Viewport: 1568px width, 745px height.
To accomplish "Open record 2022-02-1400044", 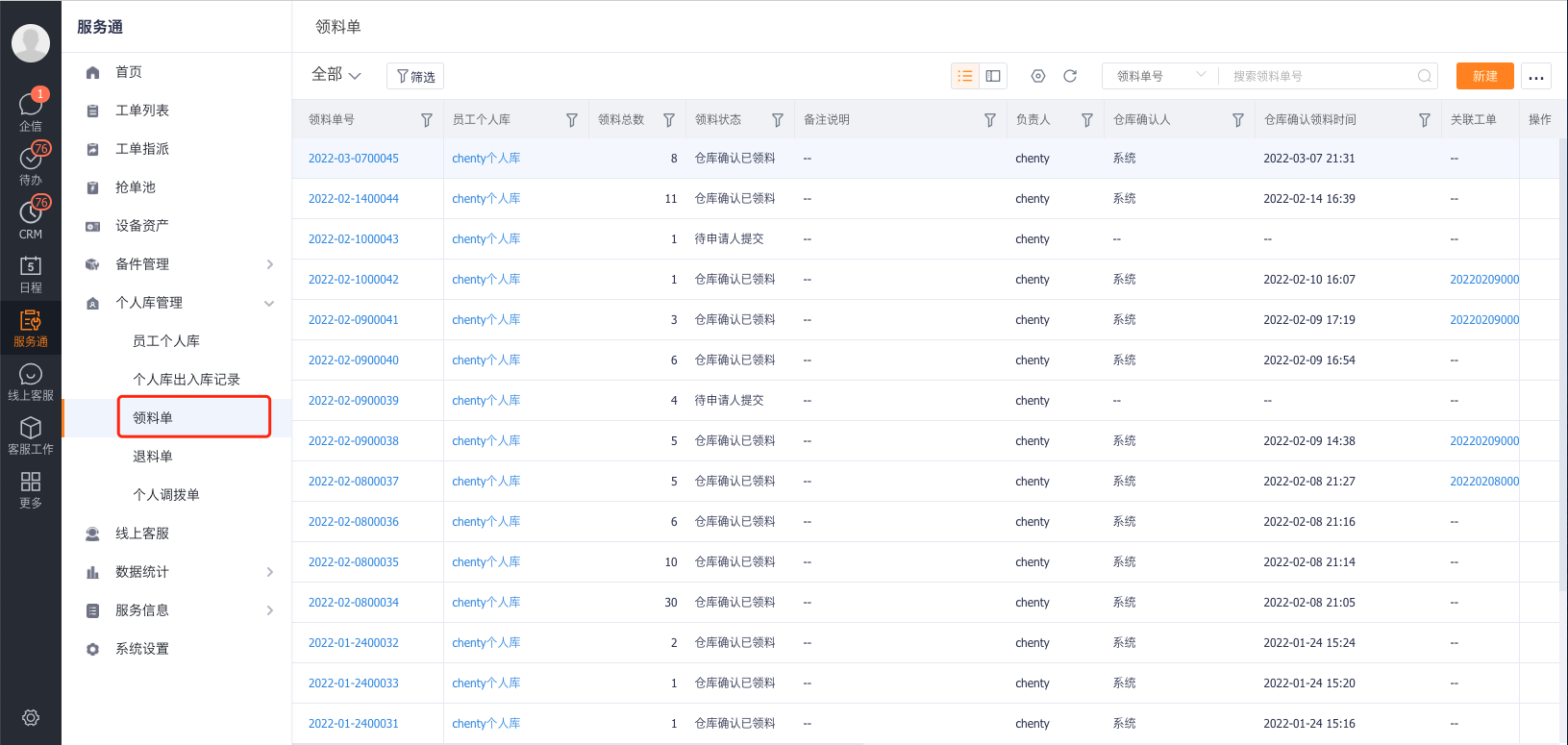I will click(354, 199).
